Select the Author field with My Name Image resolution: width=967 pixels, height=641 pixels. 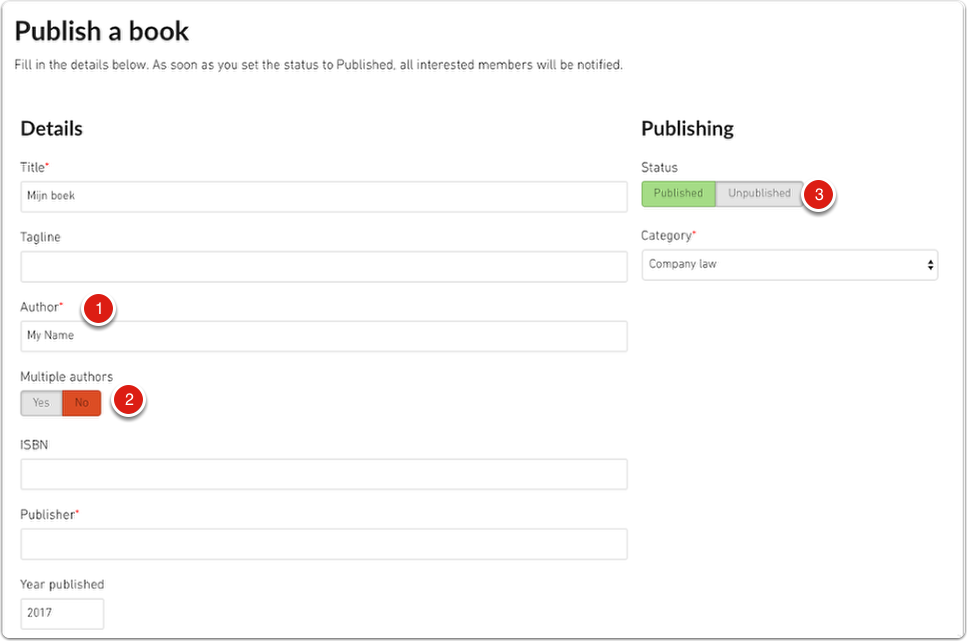(x=324, y=336)
